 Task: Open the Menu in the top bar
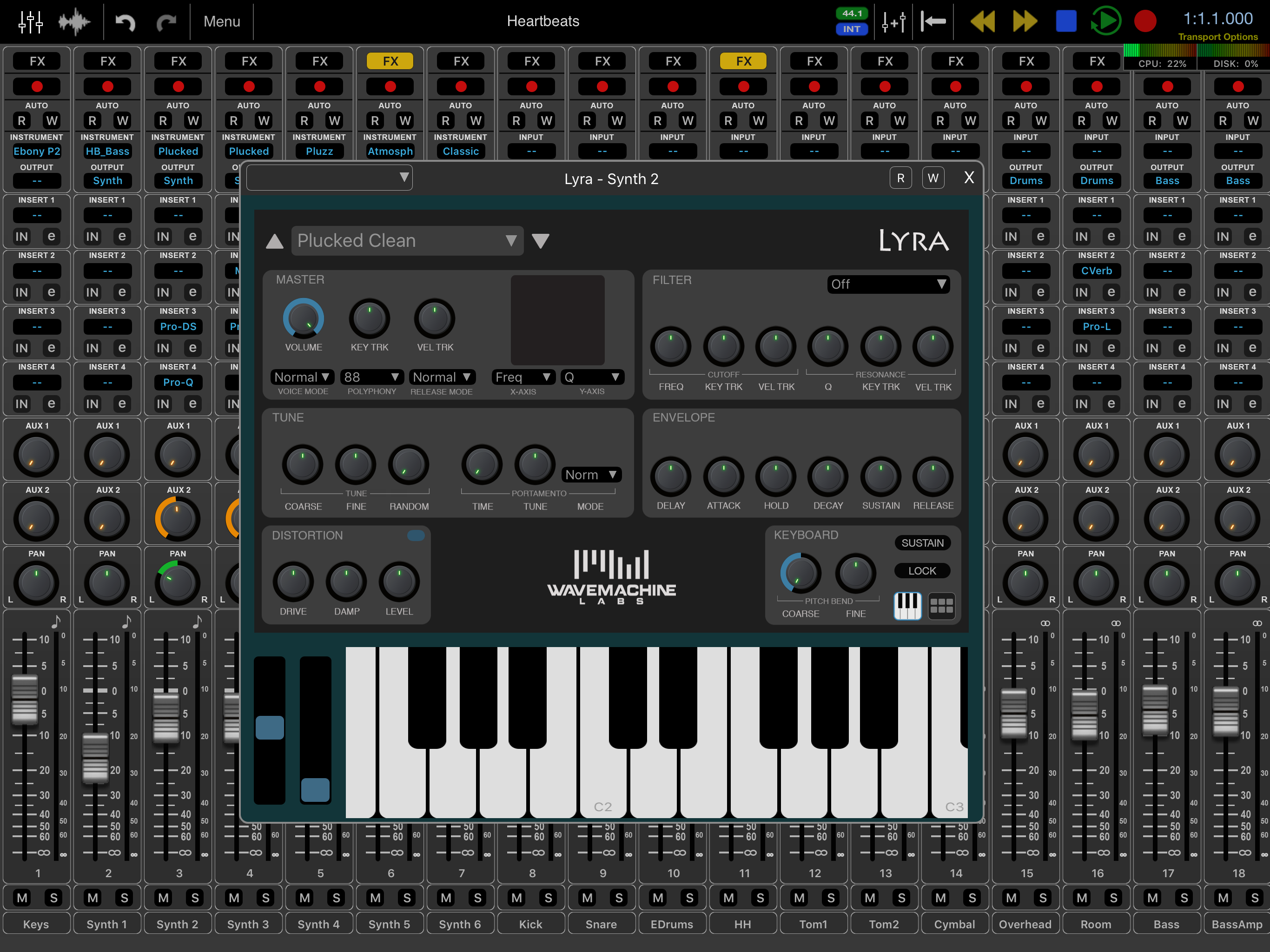click(222, 21)
